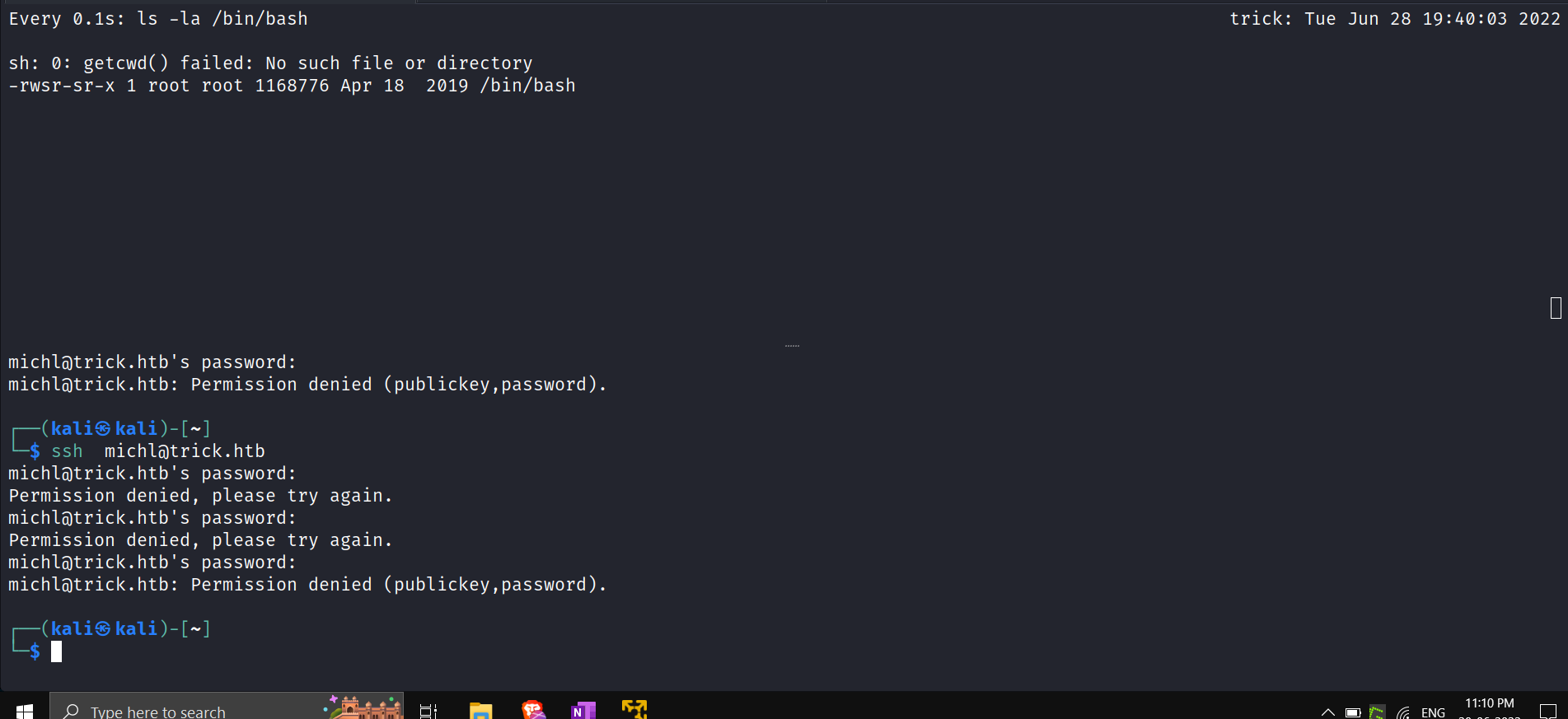
Task: Expand the hidden system tray icons
Action: coord(1327,712)
